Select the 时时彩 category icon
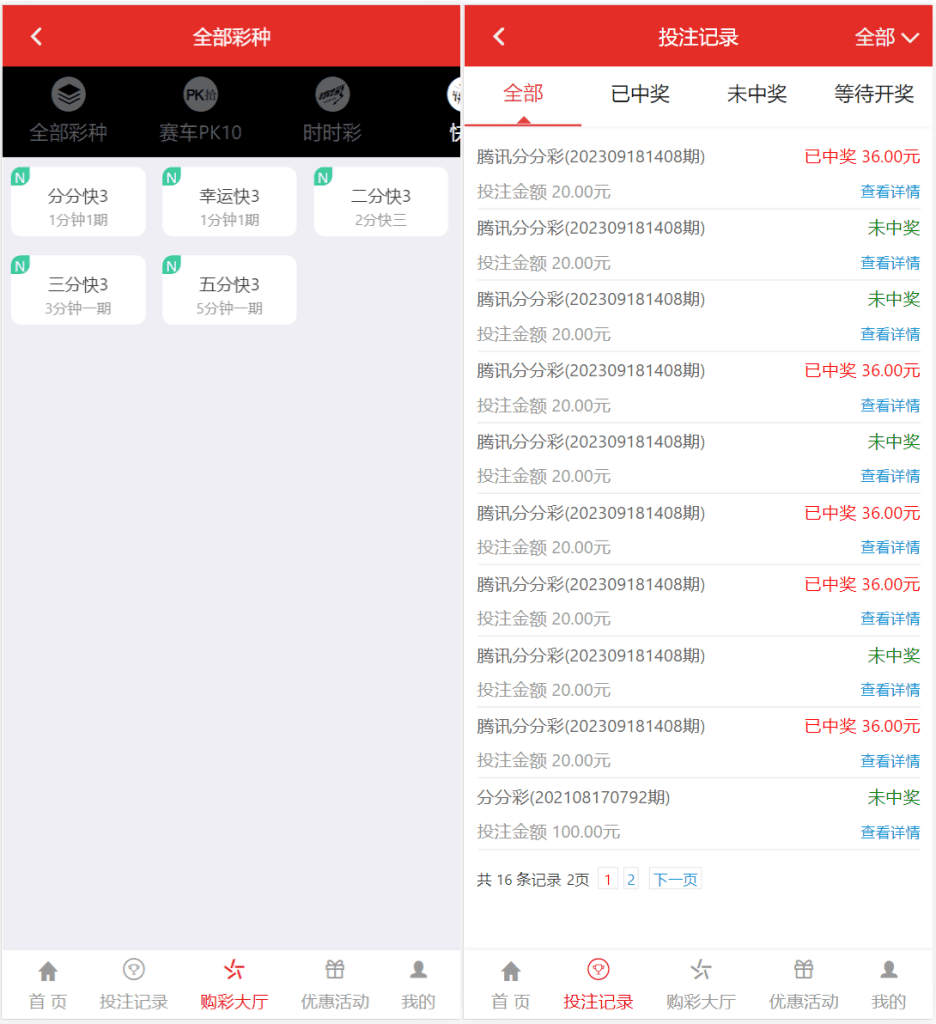 point(332,95)
